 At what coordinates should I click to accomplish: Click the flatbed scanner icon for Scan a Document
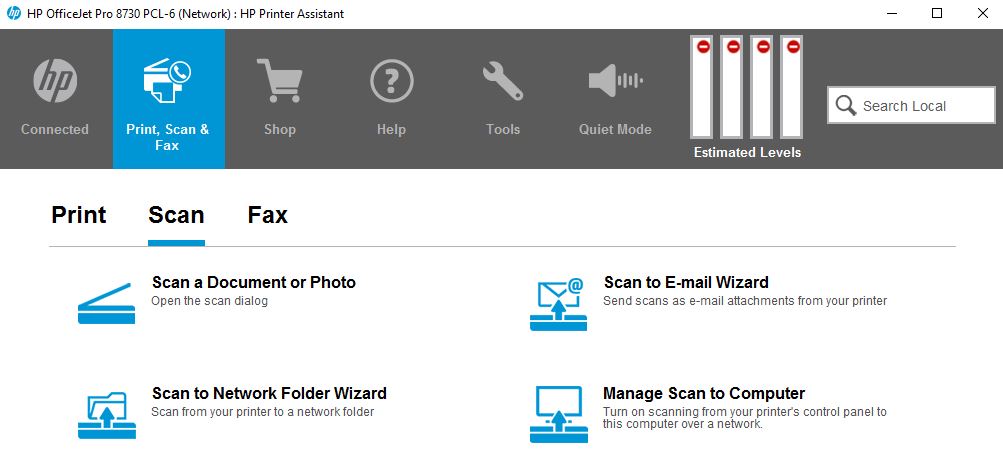coord(107,303)
